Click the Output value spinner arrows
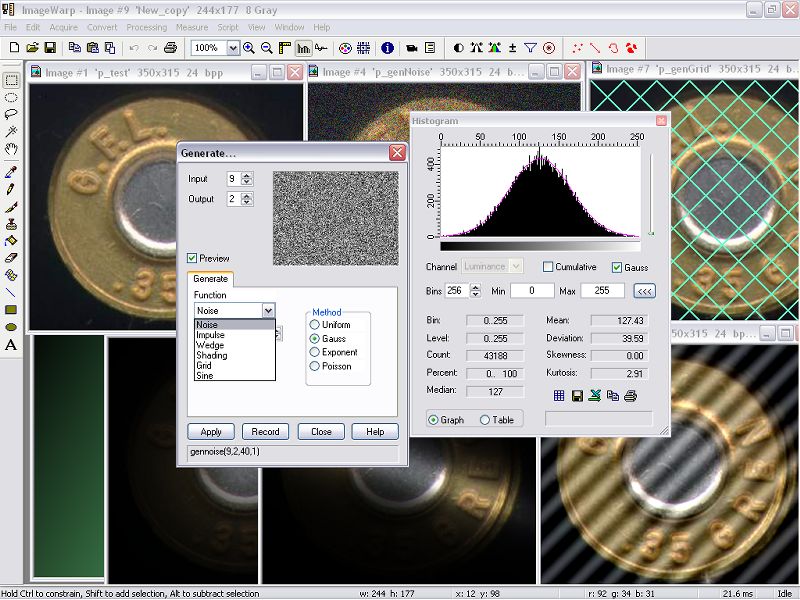The image size is (800, 600). click(247, 199)
